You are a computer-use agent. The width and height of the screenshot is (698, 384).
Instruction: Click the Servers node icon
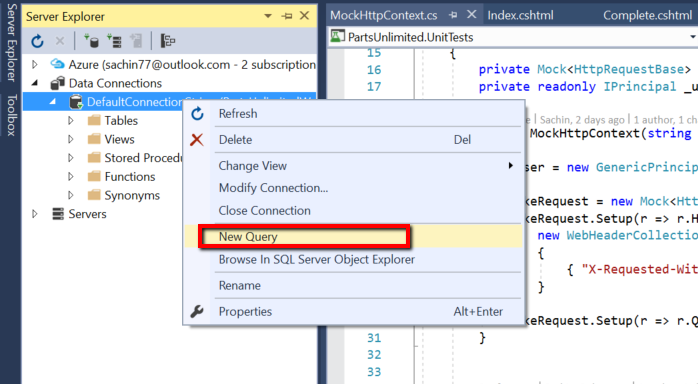(58, 214)
